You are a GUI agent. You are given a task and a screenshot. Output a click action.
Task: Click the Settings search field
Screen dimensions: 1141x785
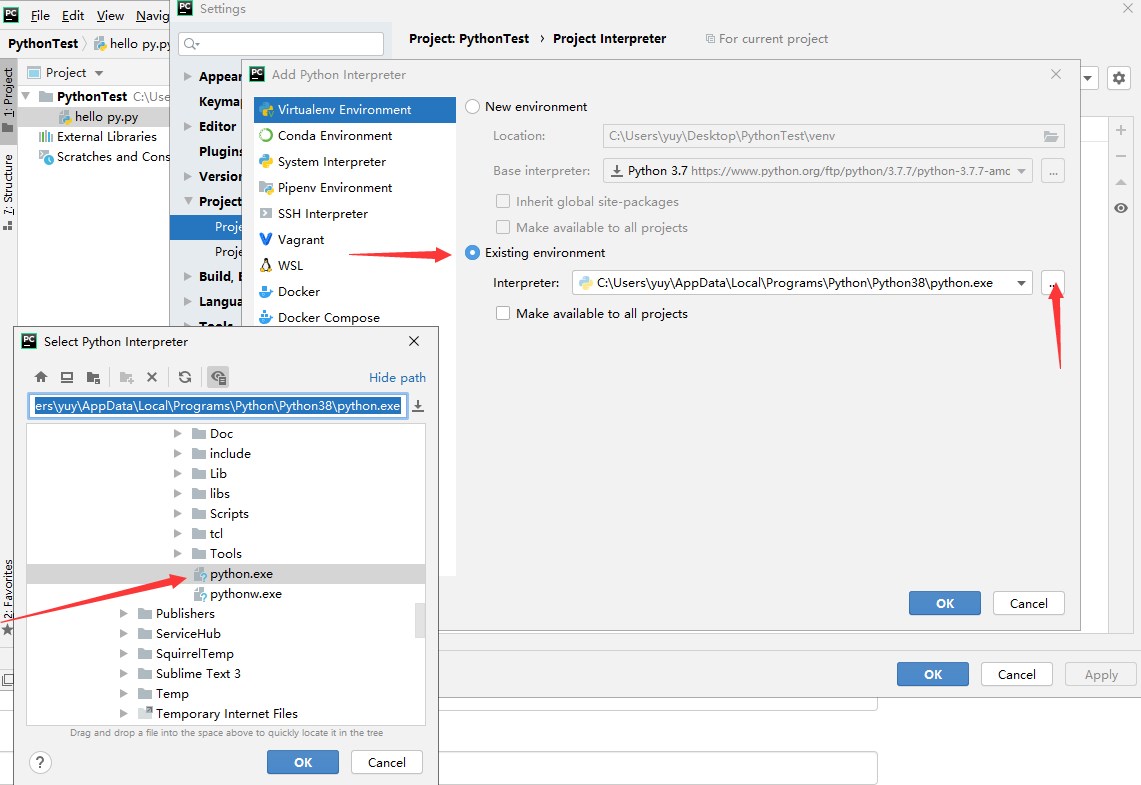tap(281, 44)
